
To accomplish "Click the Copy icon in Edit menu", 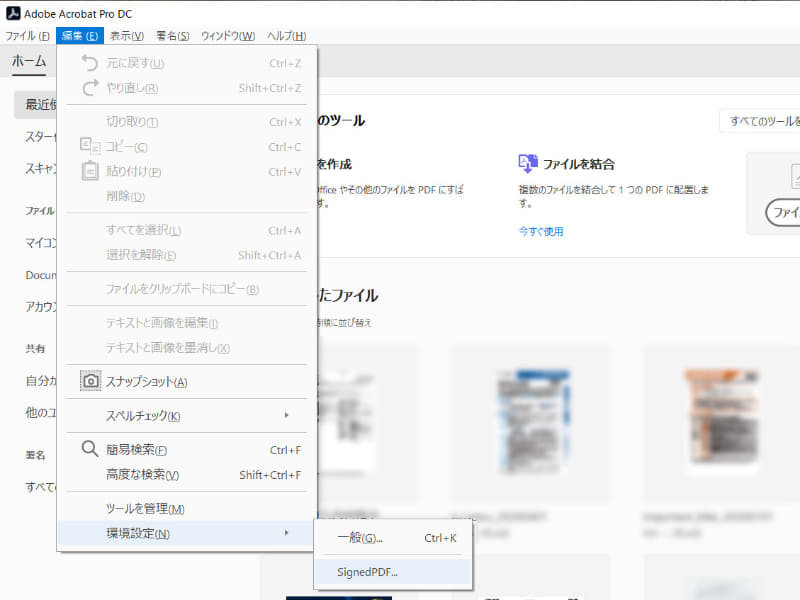I will (x=90, y=146).
